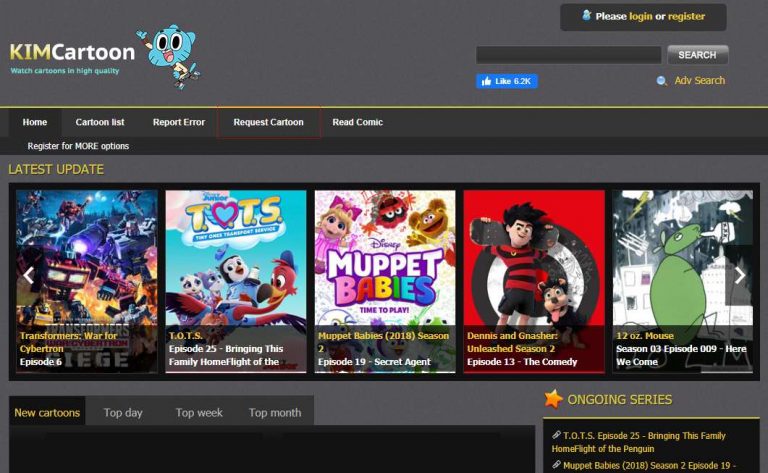
Task: Open the login link
Action: 641,16
